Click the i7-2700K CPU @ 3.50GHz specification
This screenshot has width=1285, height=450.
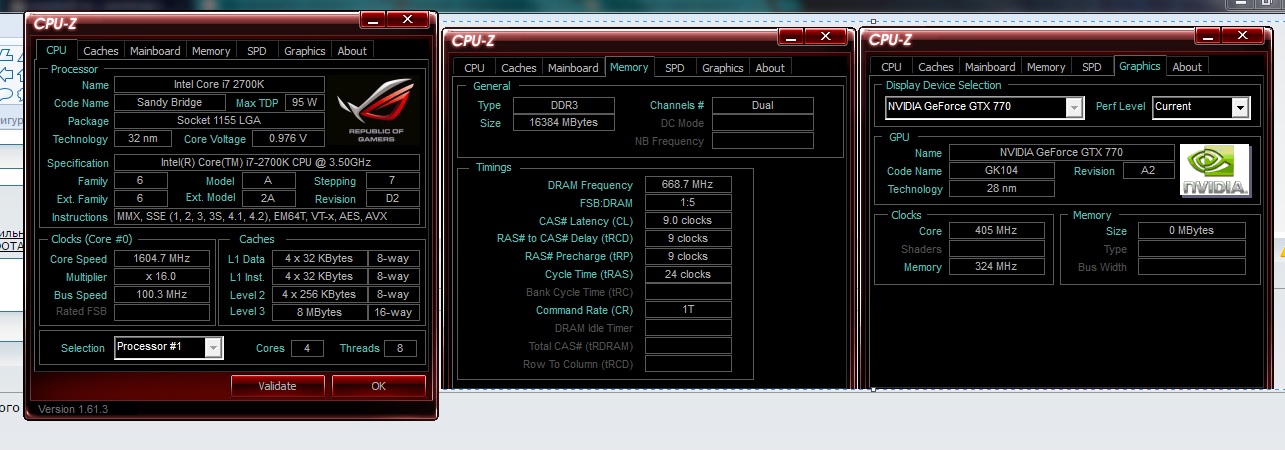[x=267, y=162]
